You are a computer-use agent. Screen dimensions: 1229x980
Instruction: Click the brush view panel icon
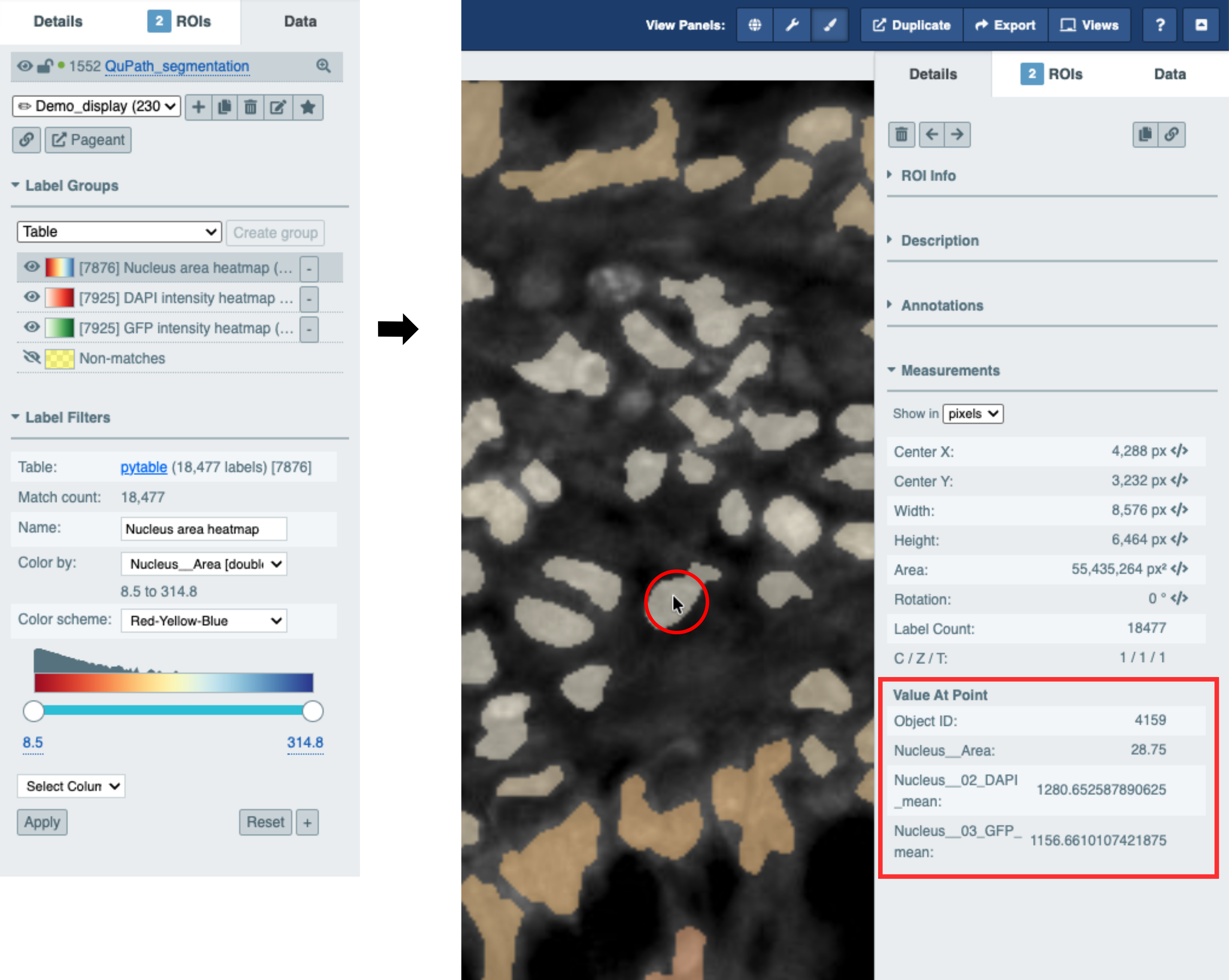[829, 25]
